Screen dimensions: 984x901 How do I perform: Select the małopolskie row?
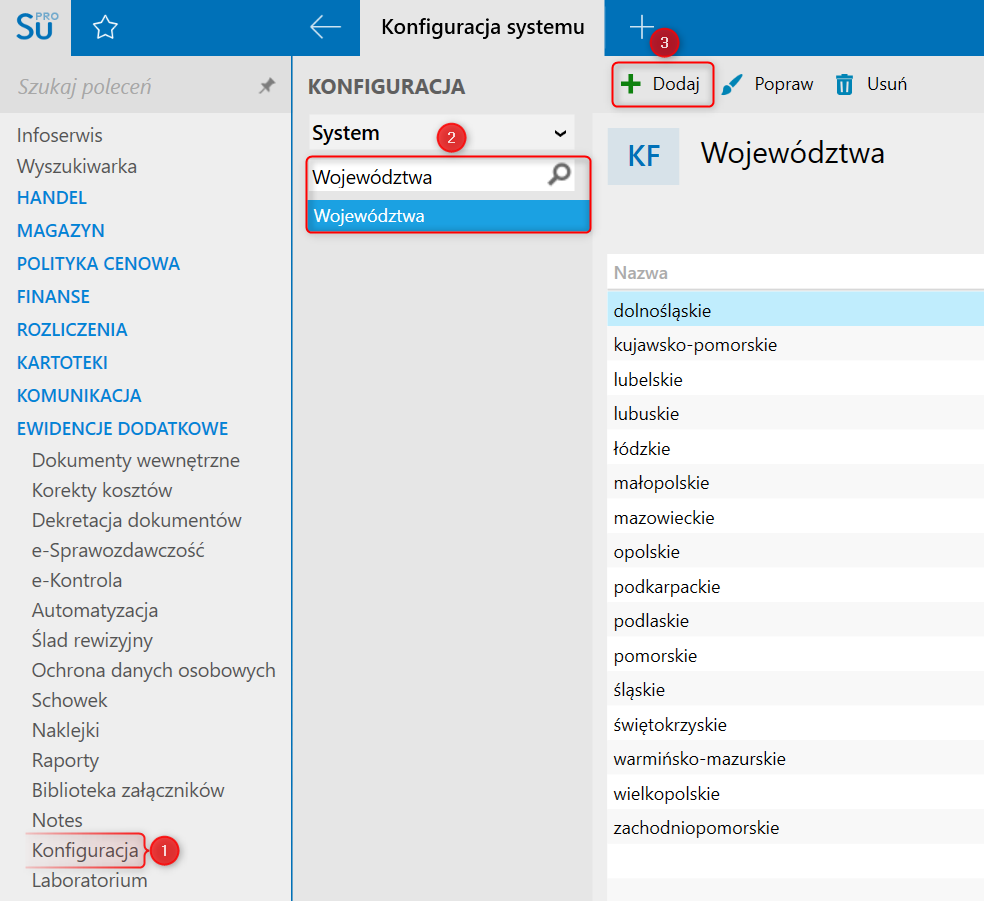pos(795,482)
